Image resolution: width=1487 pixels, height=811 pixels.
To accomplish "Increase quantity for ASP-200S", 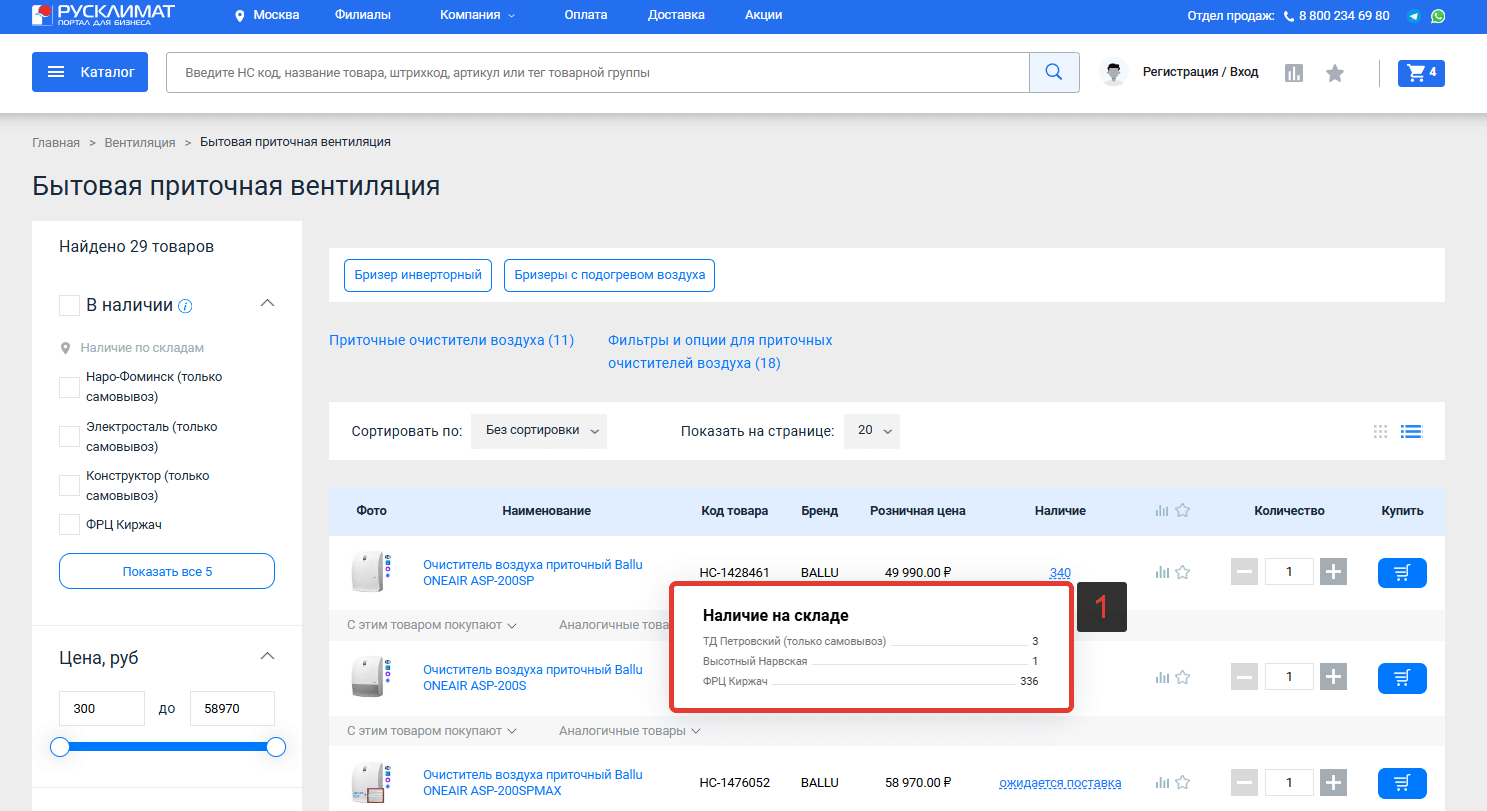I will point(1333,677).
